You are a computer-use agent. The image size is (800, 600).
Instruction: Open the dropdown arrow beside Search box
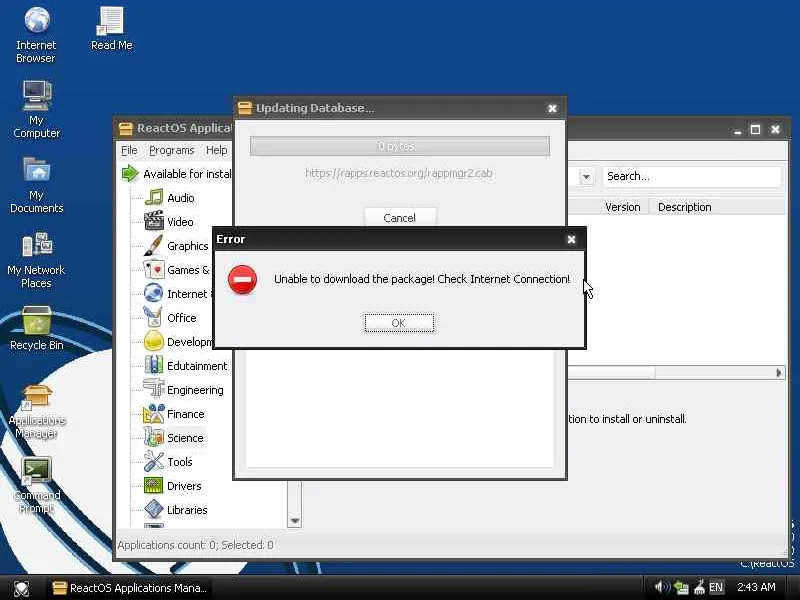(x=586, y=177)
